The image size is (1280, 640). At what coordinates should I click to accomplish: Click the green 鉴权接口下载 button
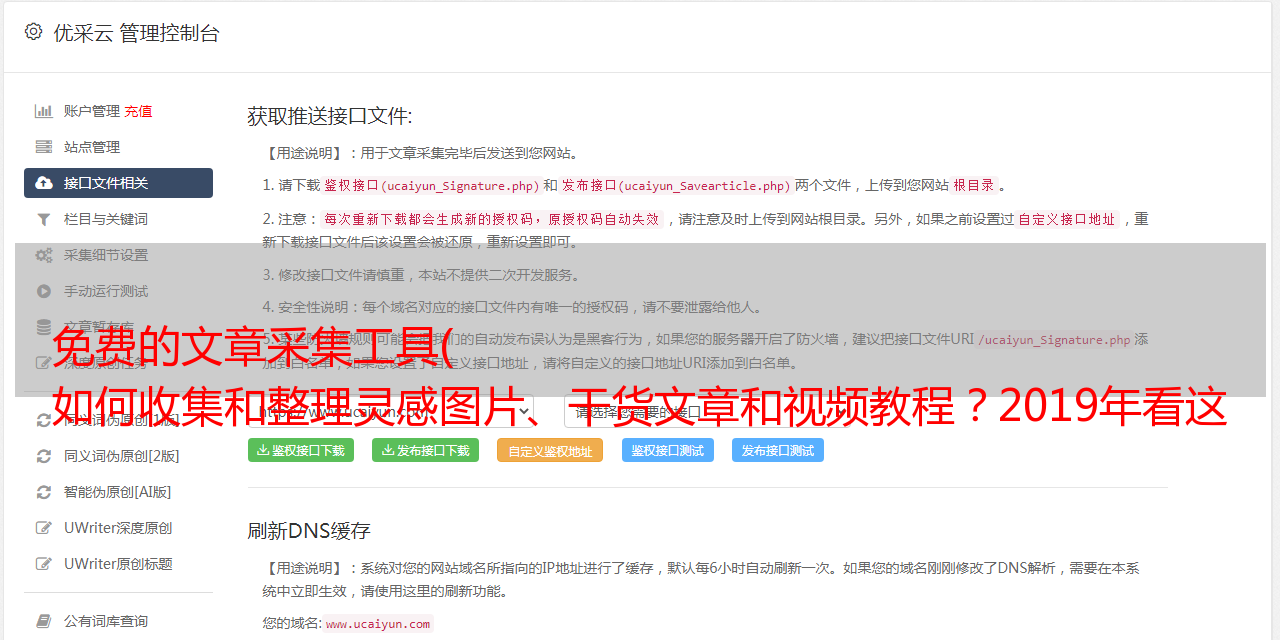tap(301, 450)
